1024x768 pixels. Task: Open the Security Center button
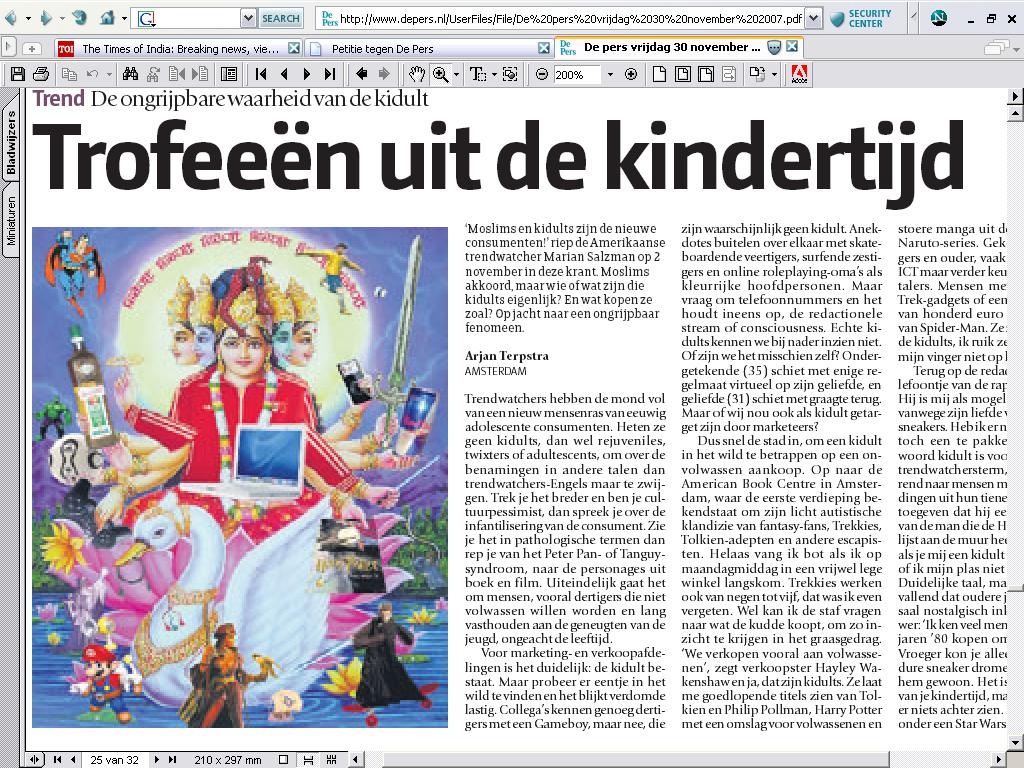click(x=861, y=18)
